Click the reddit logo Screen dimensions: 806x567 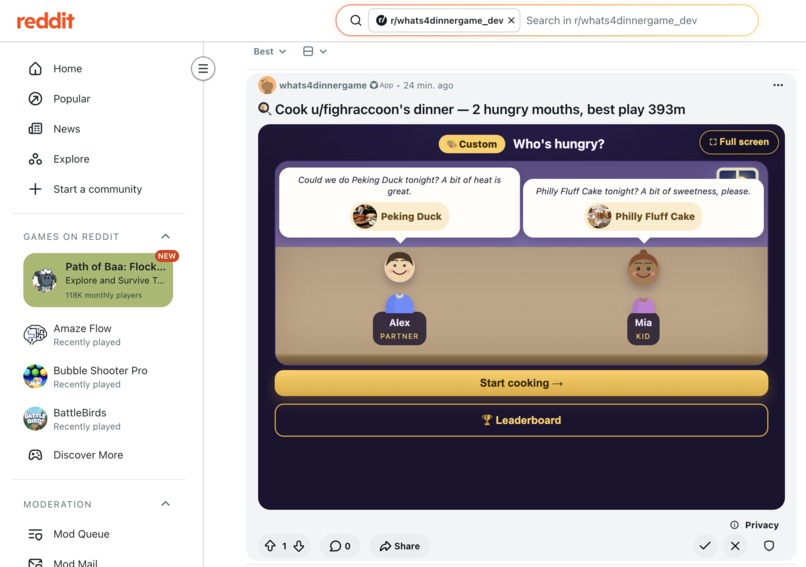coord(45,21)
